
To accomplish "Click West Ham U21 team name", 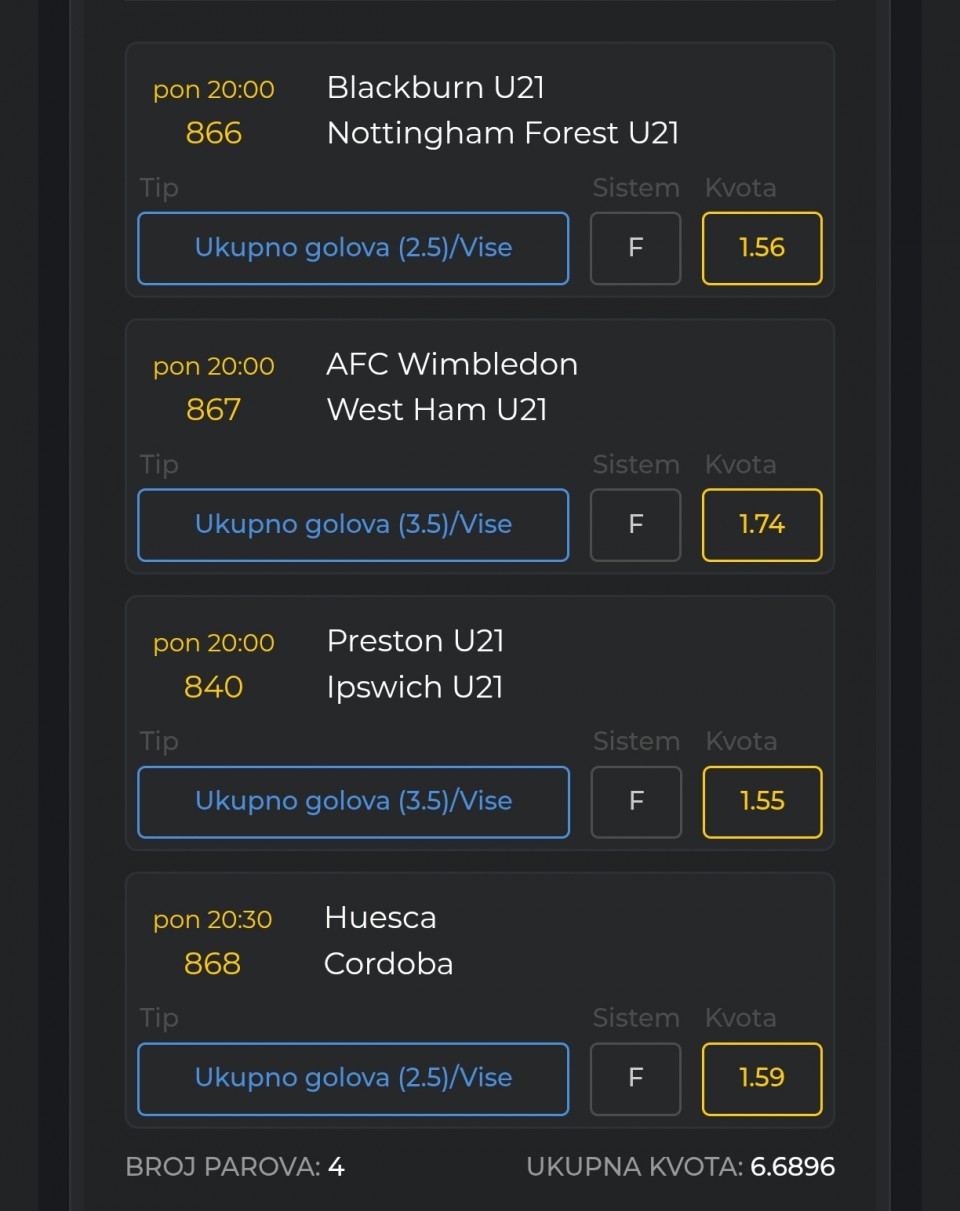I will tap(437, 410).
